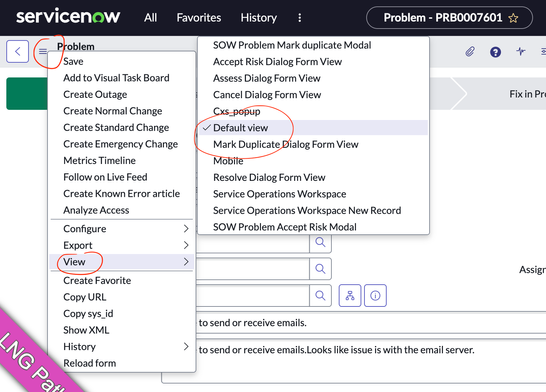Click the back arrow button
This screenshot has height=392, width=546.
(17, 52)
